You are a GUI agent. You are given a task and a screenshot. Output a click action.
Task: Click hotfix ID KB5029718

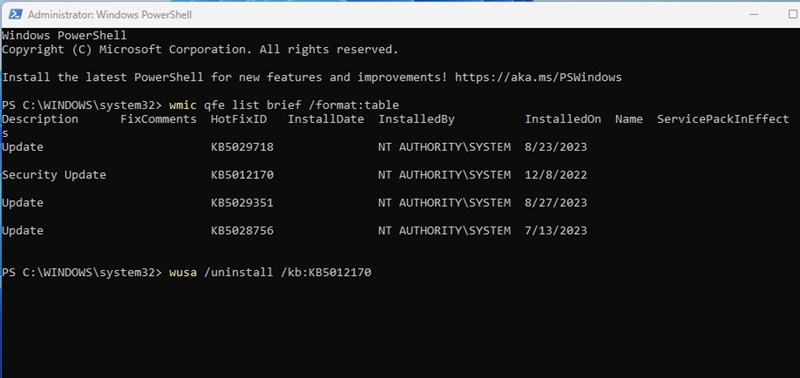[242, 147]
